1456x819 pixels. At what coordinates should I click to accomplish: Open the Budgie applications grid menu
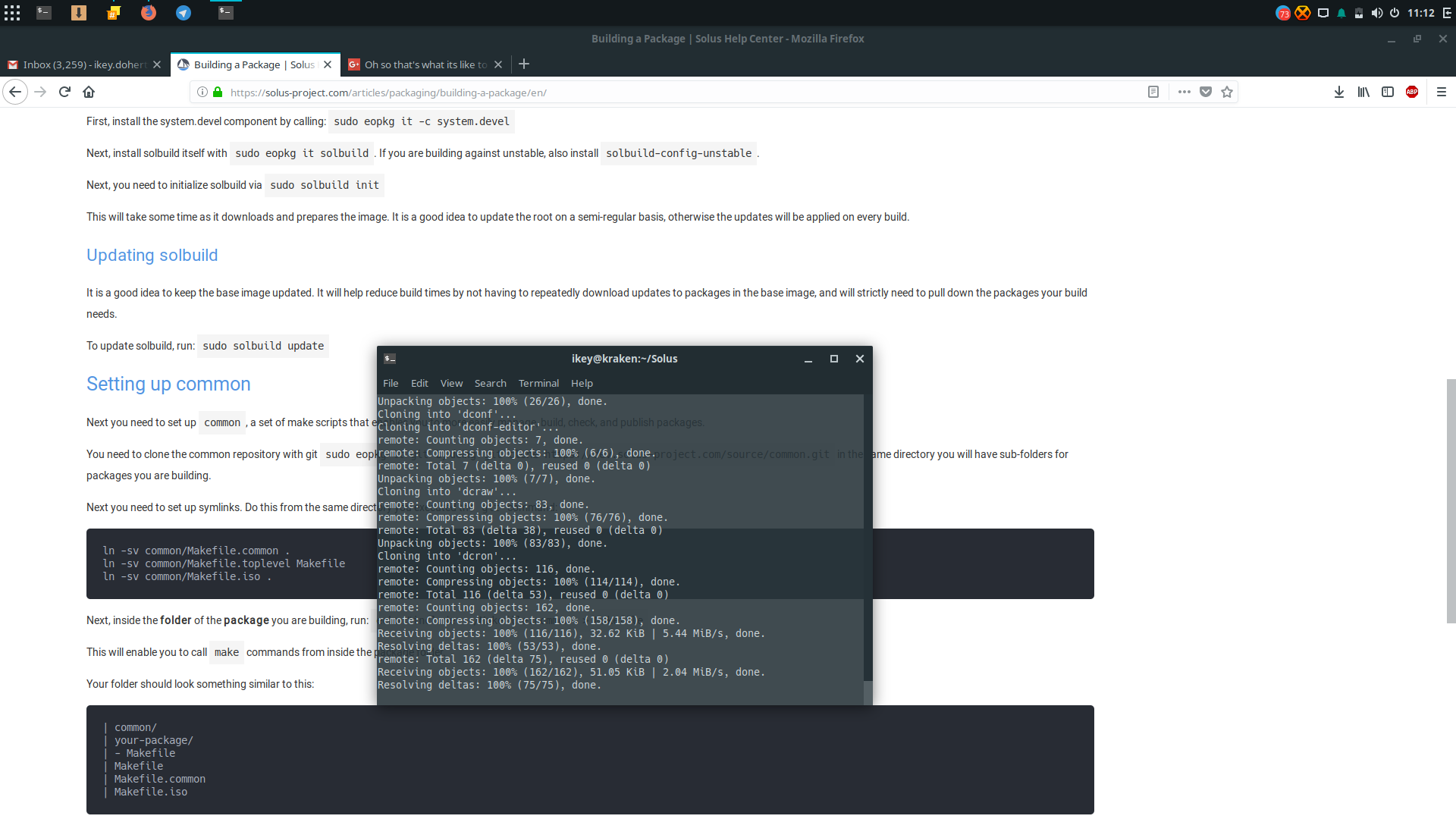[12, 13]
